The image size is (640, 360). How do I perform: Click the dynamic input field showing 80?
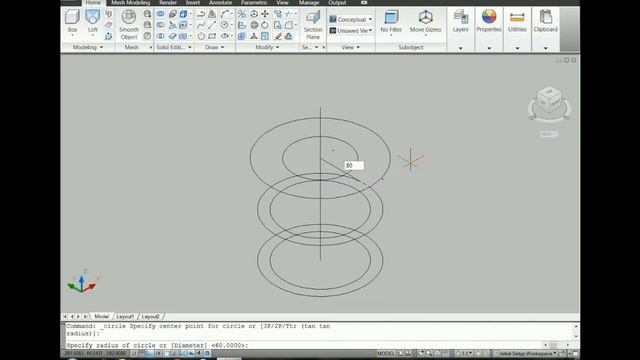coord(354,165)
